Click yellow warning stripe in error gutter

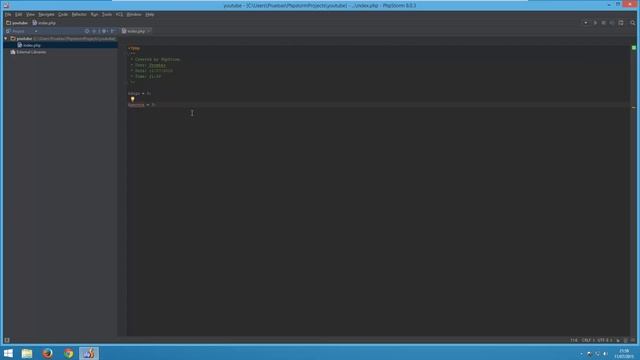634,107
